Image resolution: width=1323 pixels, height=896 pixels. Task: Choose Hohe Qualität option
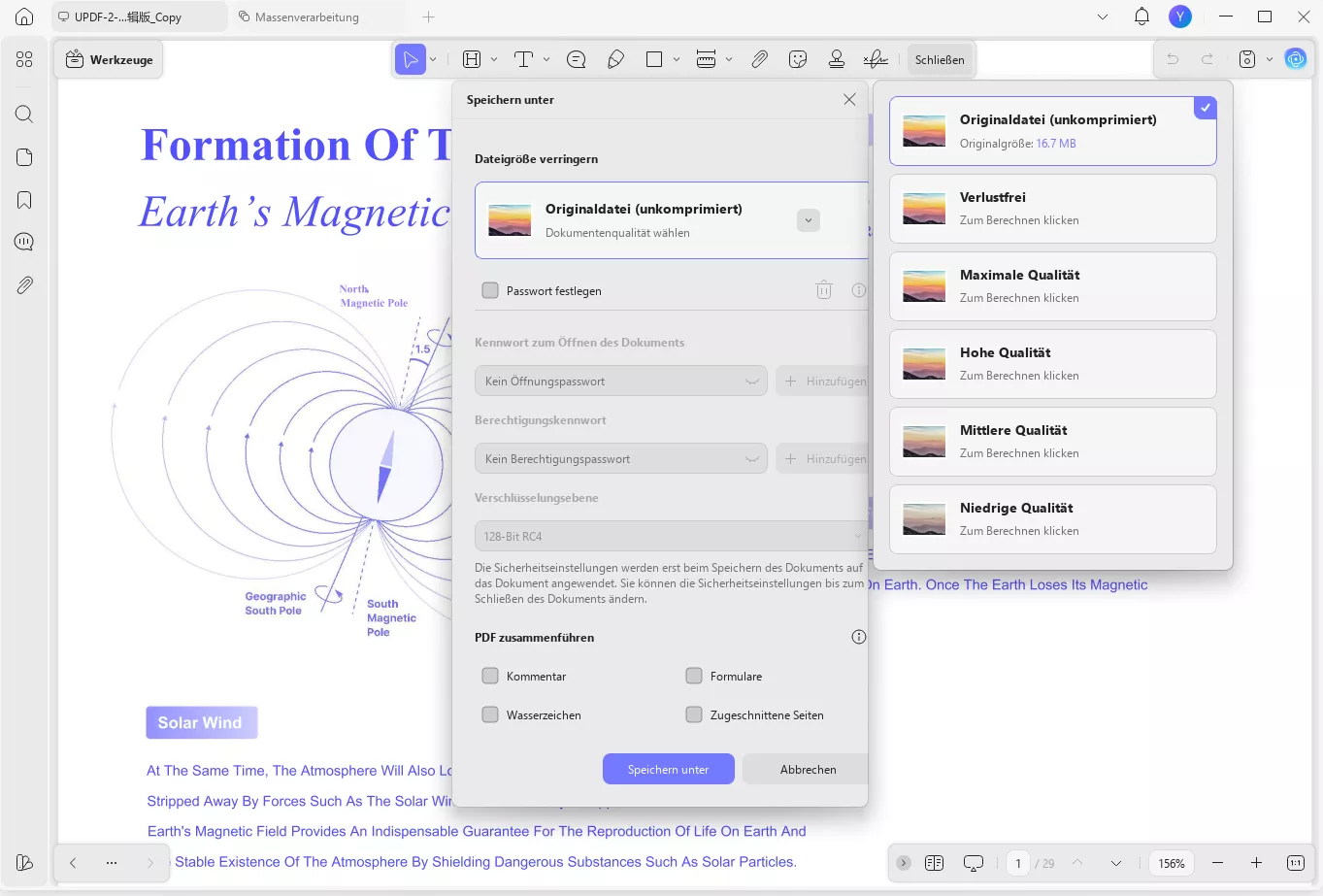coord(1053,364)
